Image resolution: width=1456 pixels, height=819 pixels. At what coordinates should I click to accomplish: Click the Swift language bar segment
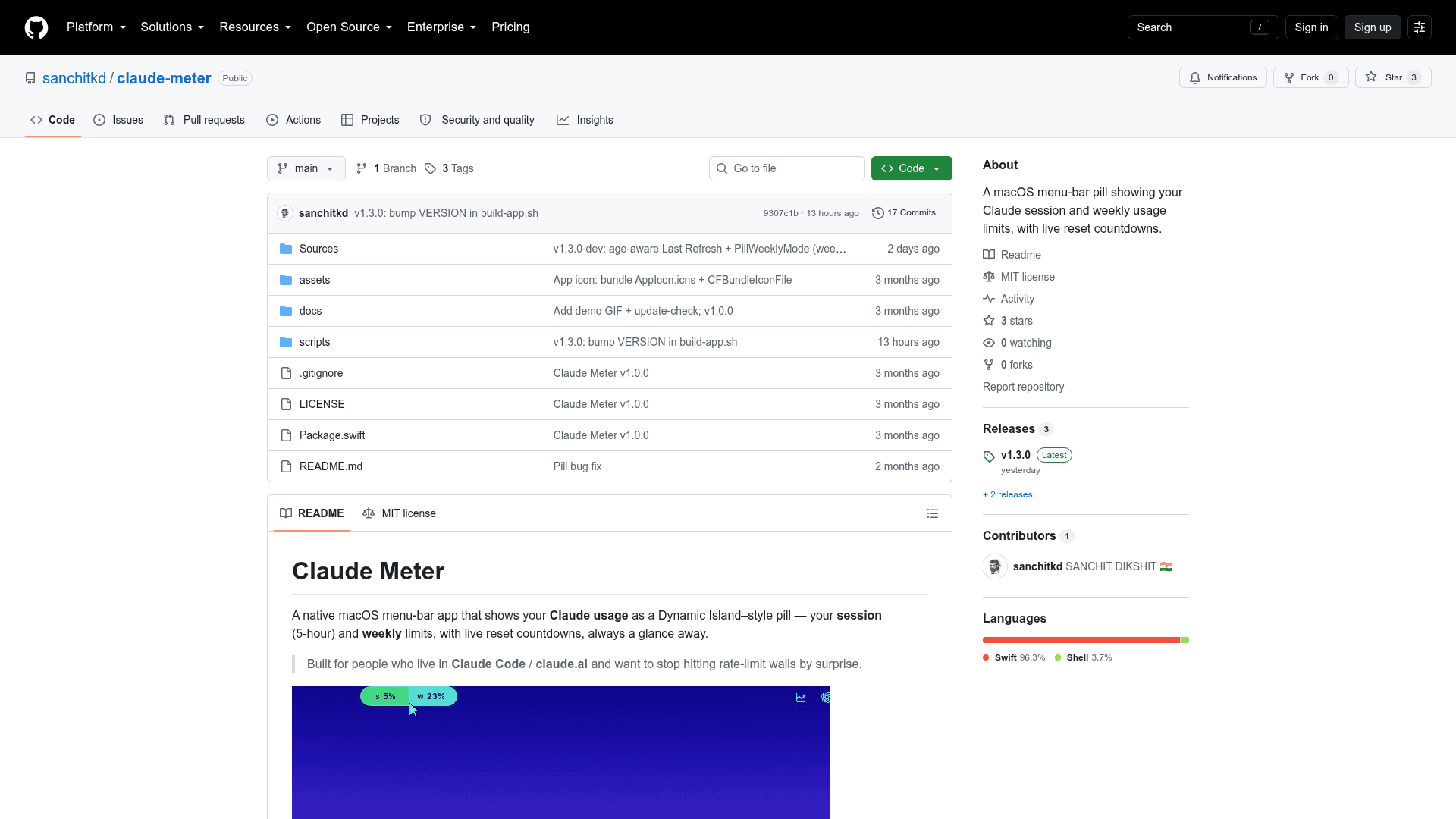1081,640
